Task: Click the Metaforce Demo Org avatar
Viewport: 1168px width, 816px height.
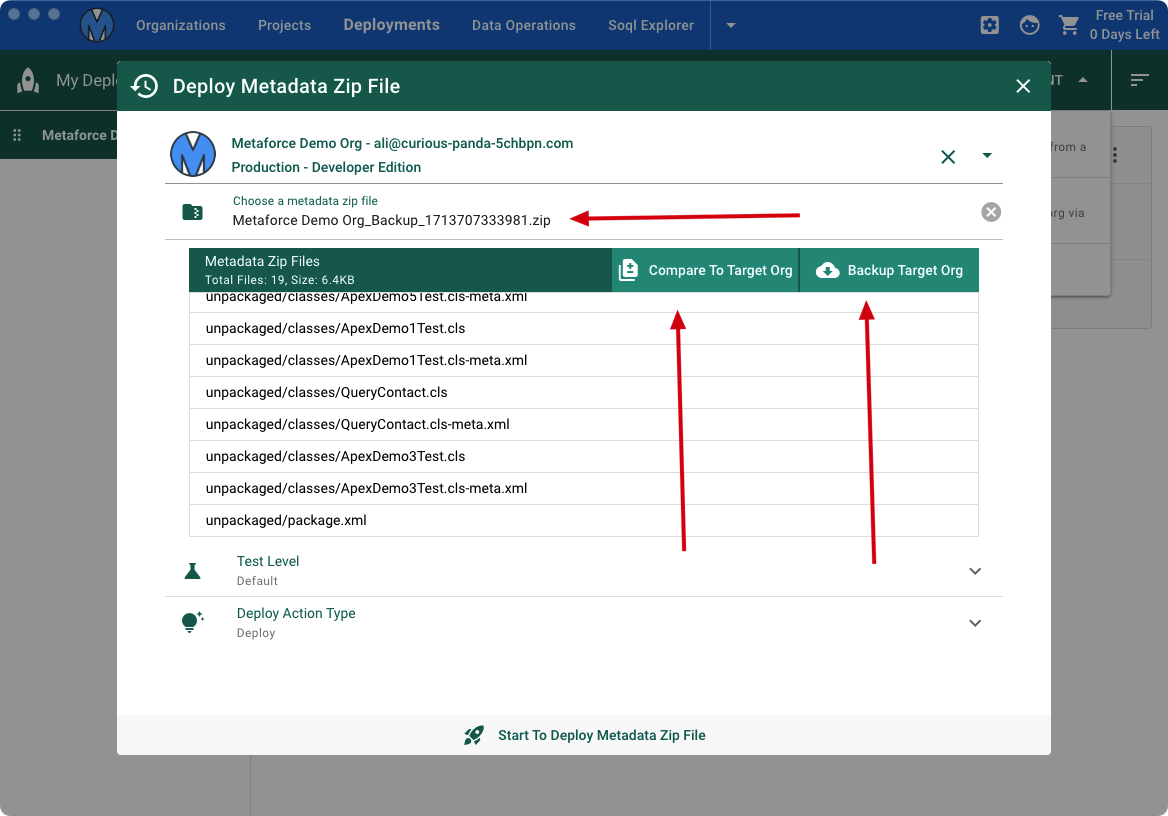Action: (193, 154)
